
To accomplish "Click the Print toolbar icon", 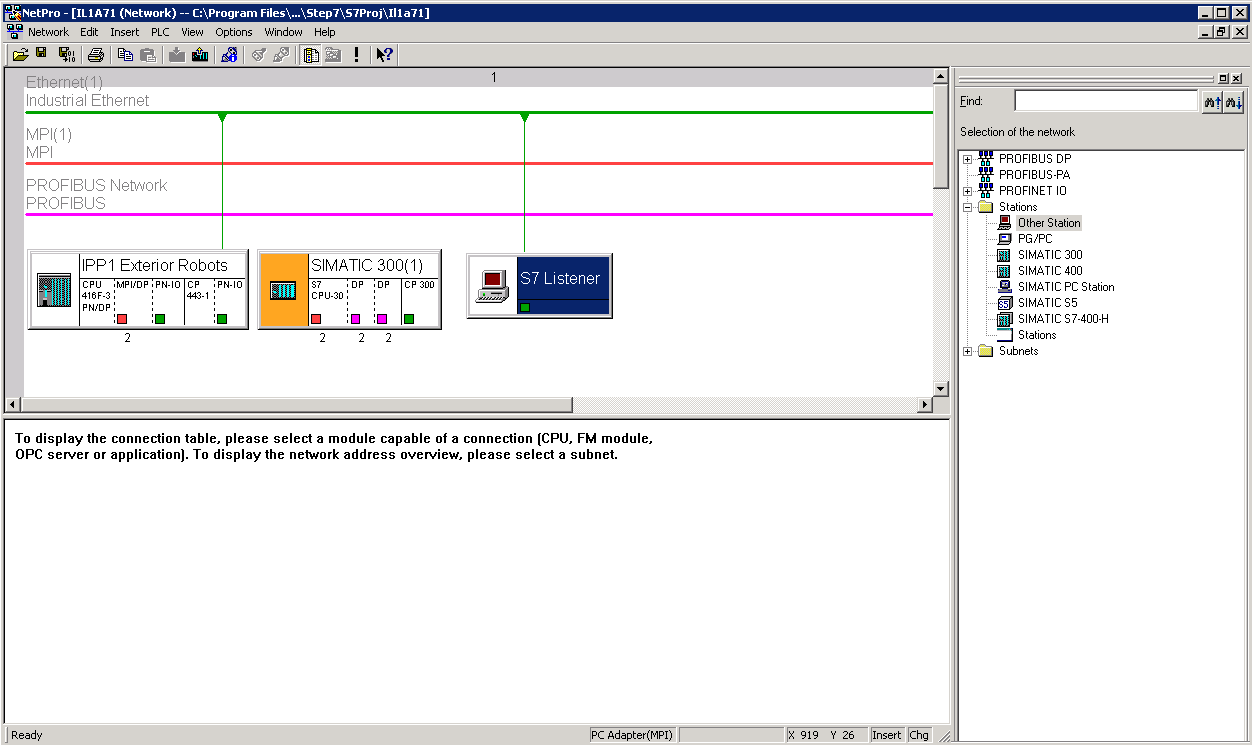I will point(95,55).
